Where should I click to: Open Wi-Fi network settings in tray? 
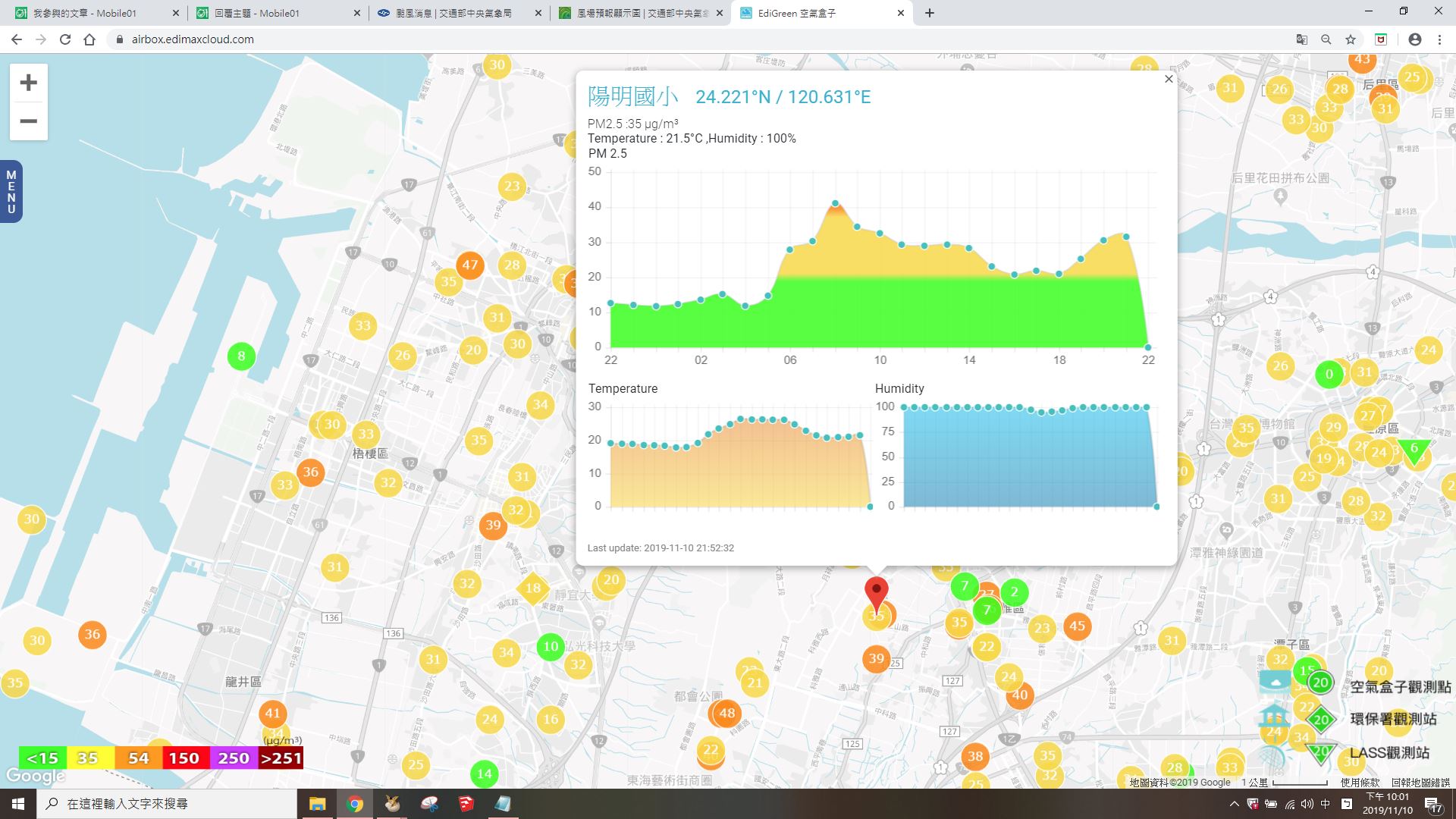coord(1289,804)
